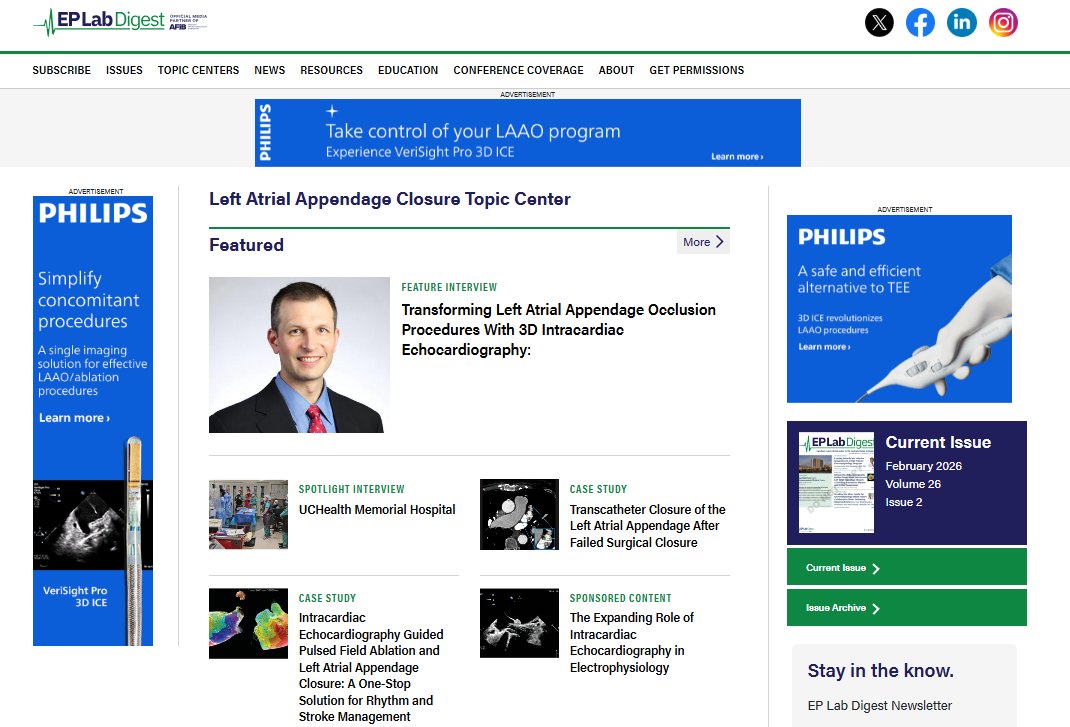
Task: Click the UCHealth operating room thumbnail
Action: [x=248, y=515]
